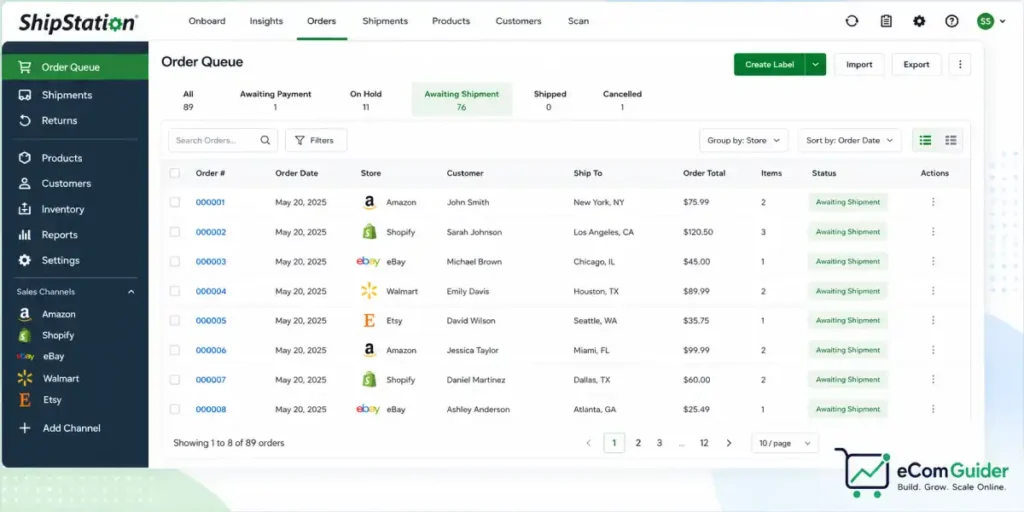Open order 000002 link

click(x=211, y=232)
